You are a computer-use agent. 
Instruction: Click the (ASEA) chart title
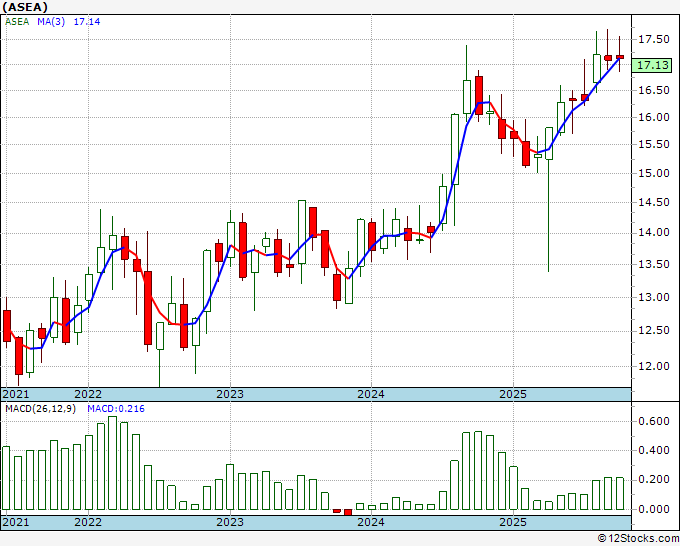pyautogui.click(x=25, y=6)
